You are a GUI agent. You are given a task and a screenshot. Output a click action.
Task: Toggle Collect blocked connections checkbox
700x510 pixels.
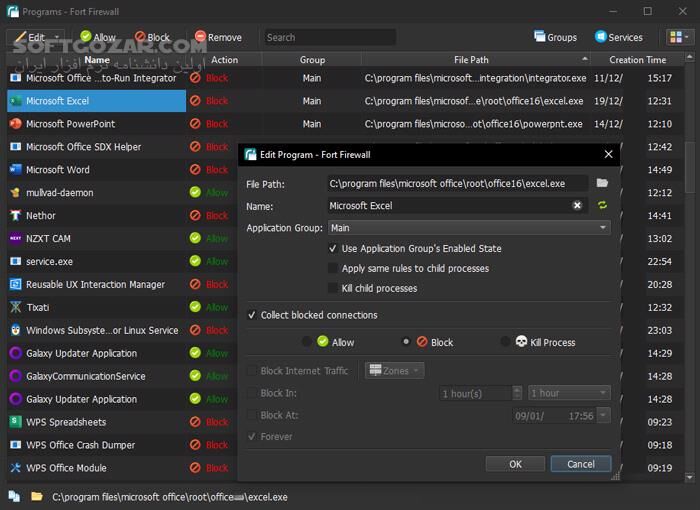click(x=252, y=315)
